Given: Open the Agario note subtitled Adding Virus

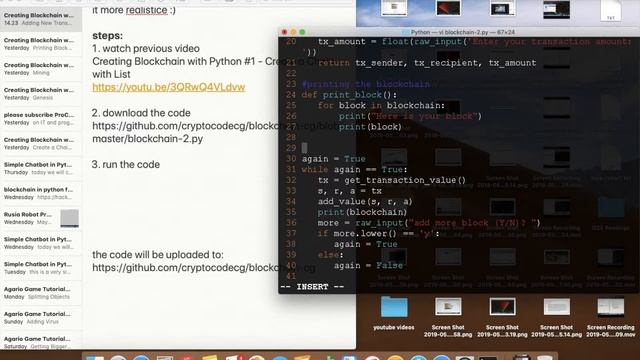Looking at the screenshot, I should 41,318.
